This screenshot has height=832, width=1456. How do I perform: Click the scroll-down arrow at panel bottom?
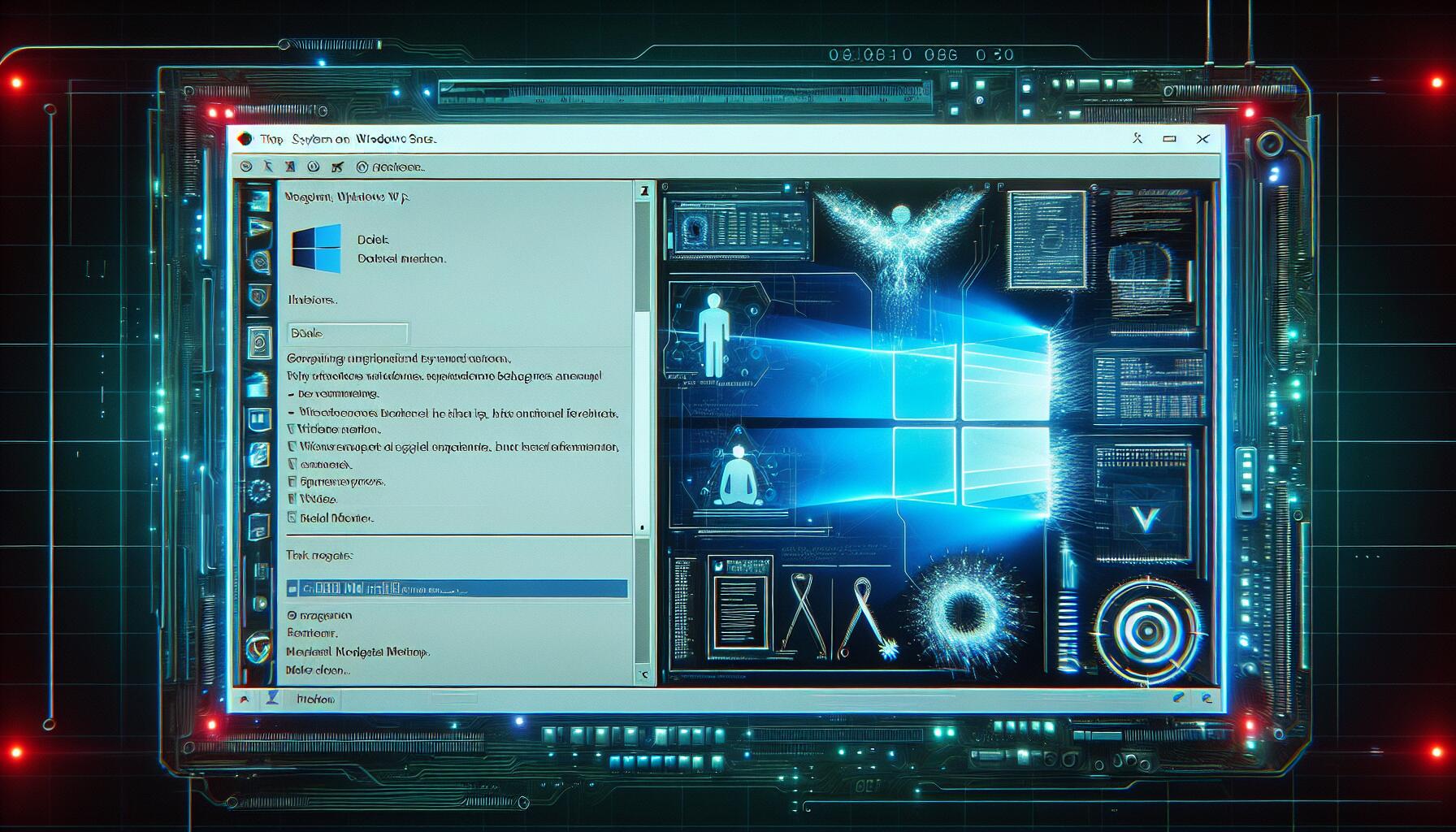(643, 674)
